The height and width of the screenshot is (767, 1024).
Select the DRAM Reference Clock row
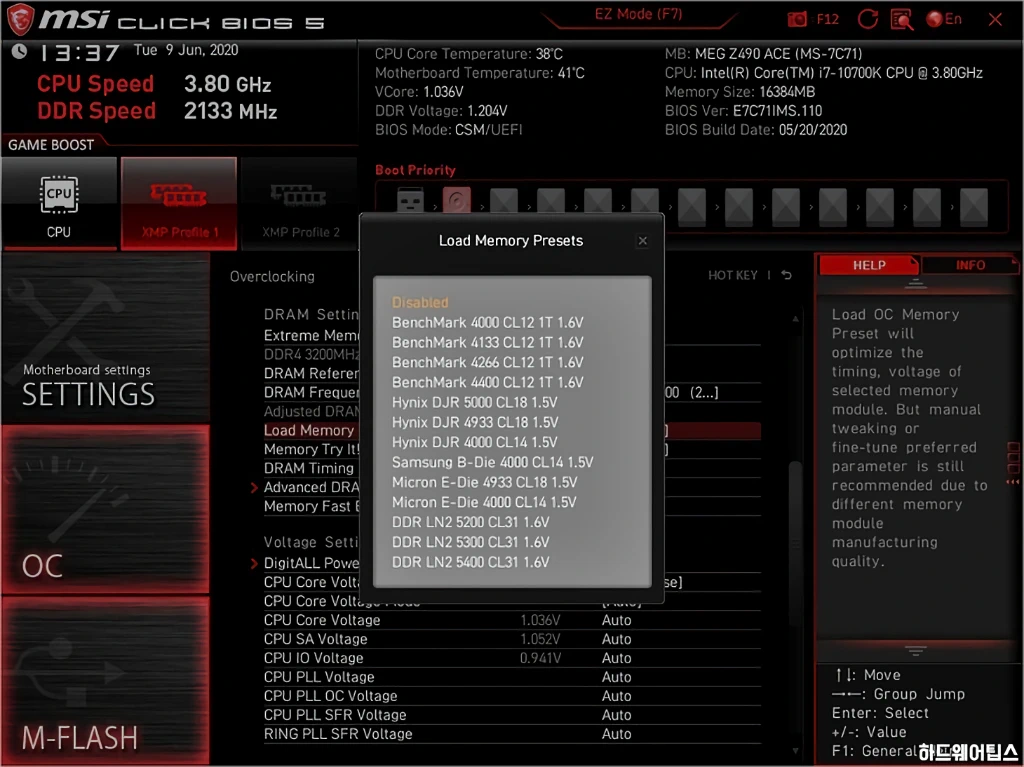pyautogui.click(x=512, y=373)
